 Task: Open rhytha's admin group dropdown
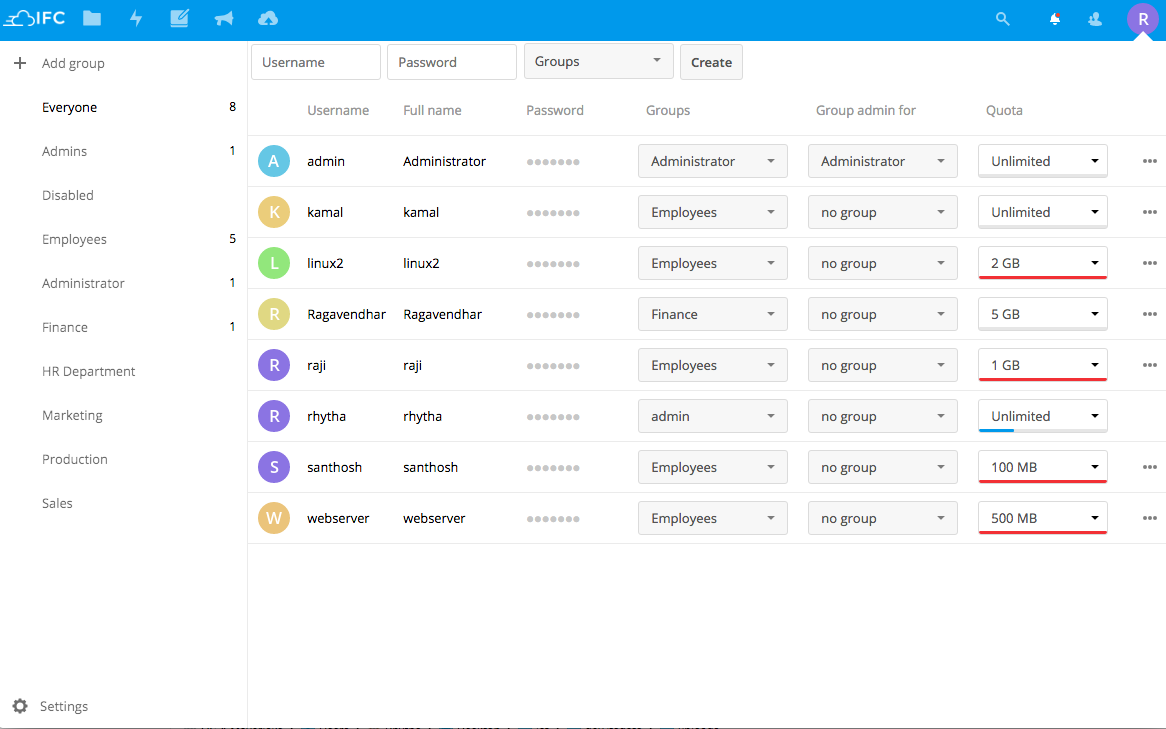coord(712,417)
